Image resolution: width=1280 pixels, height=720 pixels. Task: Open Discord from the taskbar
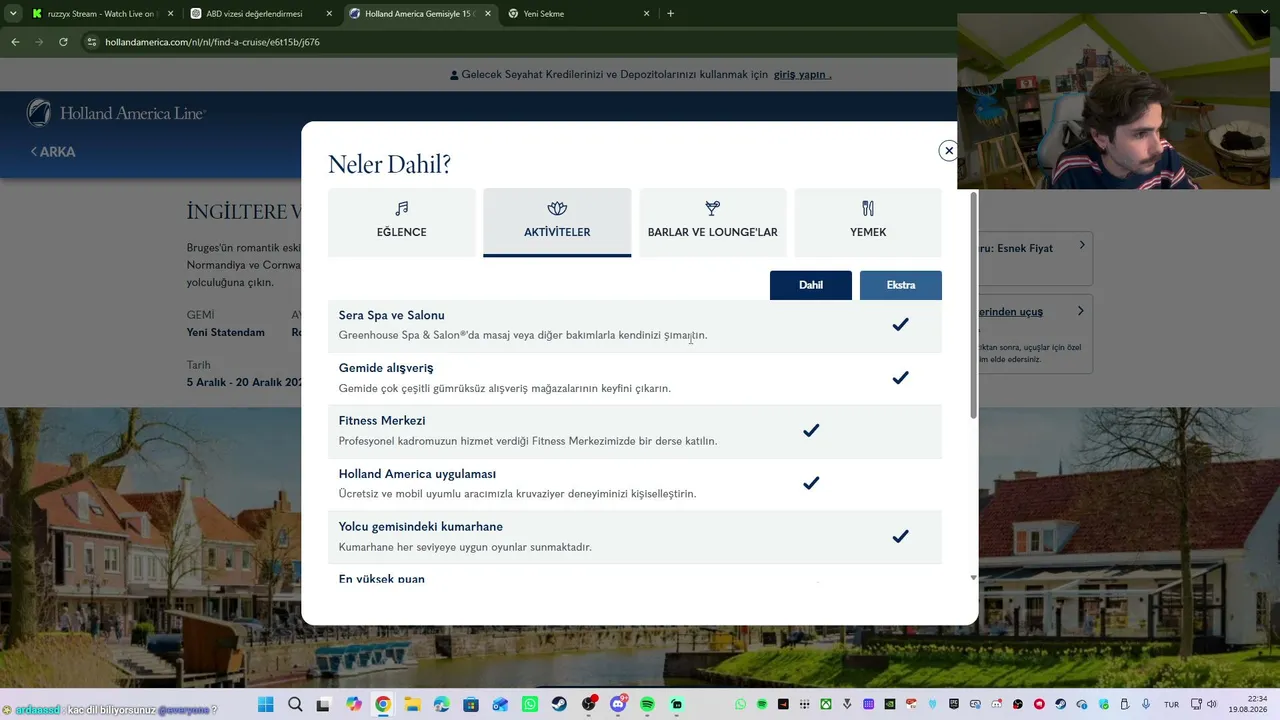coord(618,705)
